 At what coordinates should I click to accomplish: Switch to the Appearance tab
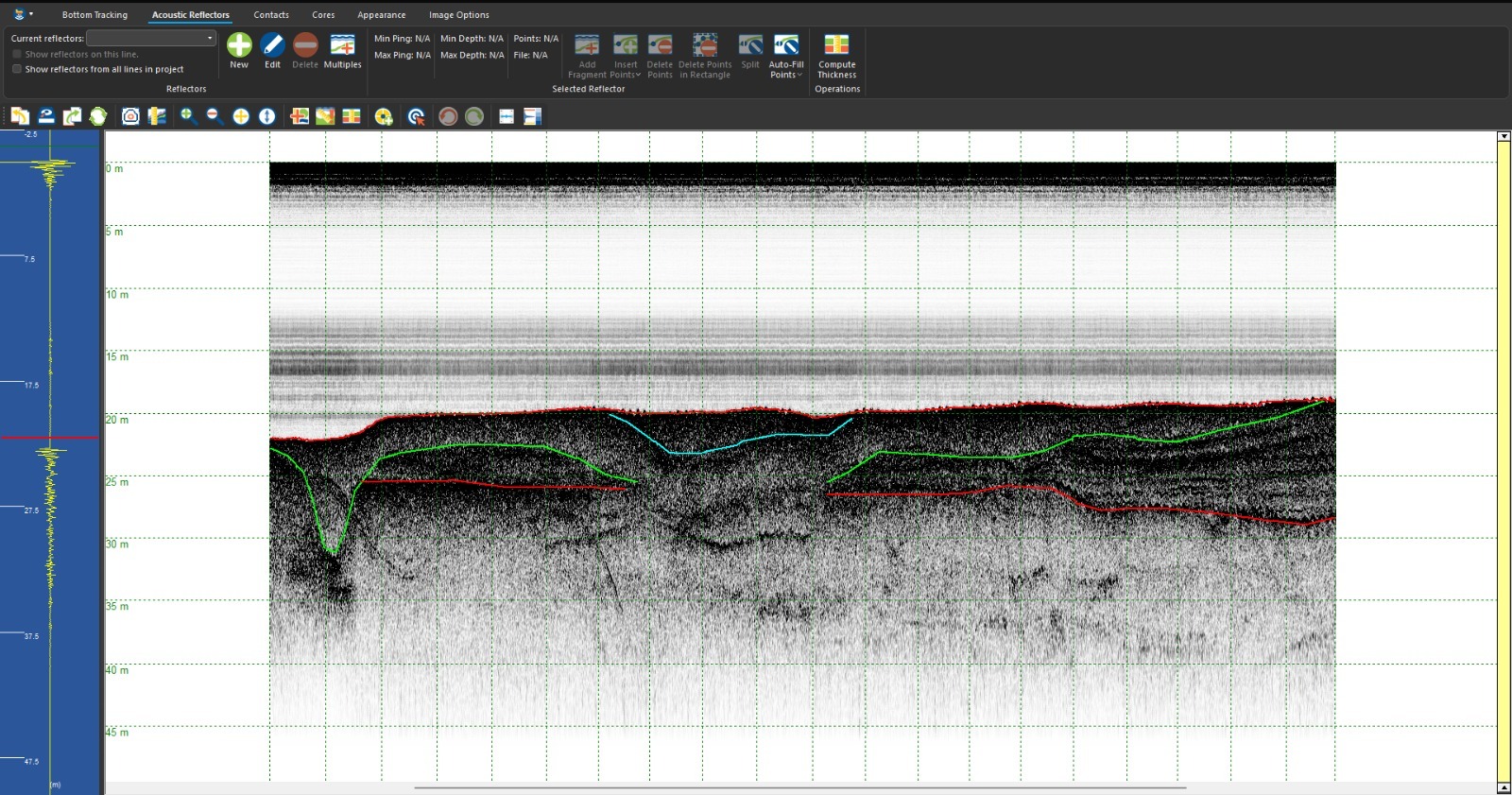point(382,15)
